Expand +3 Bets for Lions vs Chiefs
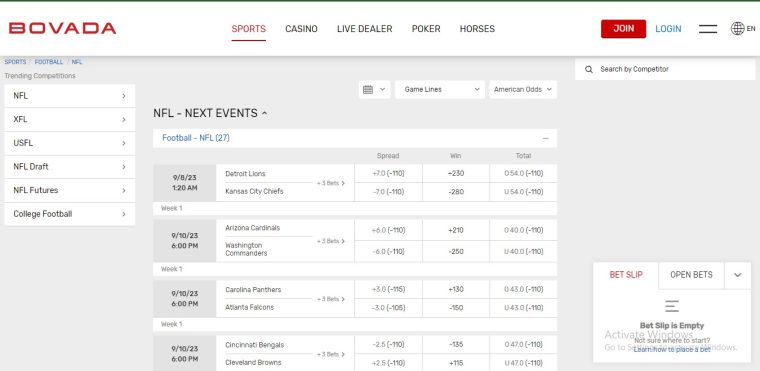 [x=331, y=183]
